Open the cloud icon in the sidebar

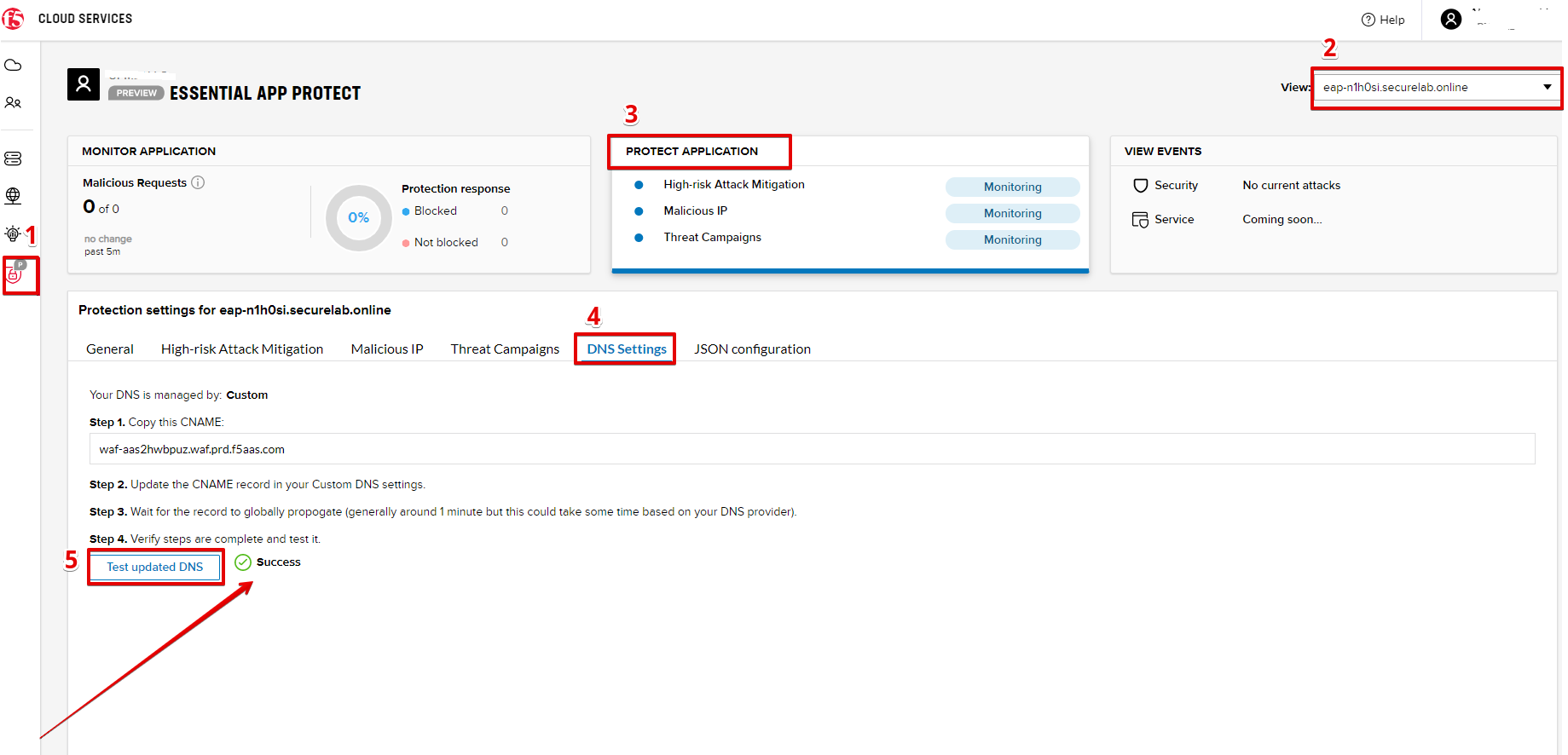coord(13,65)
